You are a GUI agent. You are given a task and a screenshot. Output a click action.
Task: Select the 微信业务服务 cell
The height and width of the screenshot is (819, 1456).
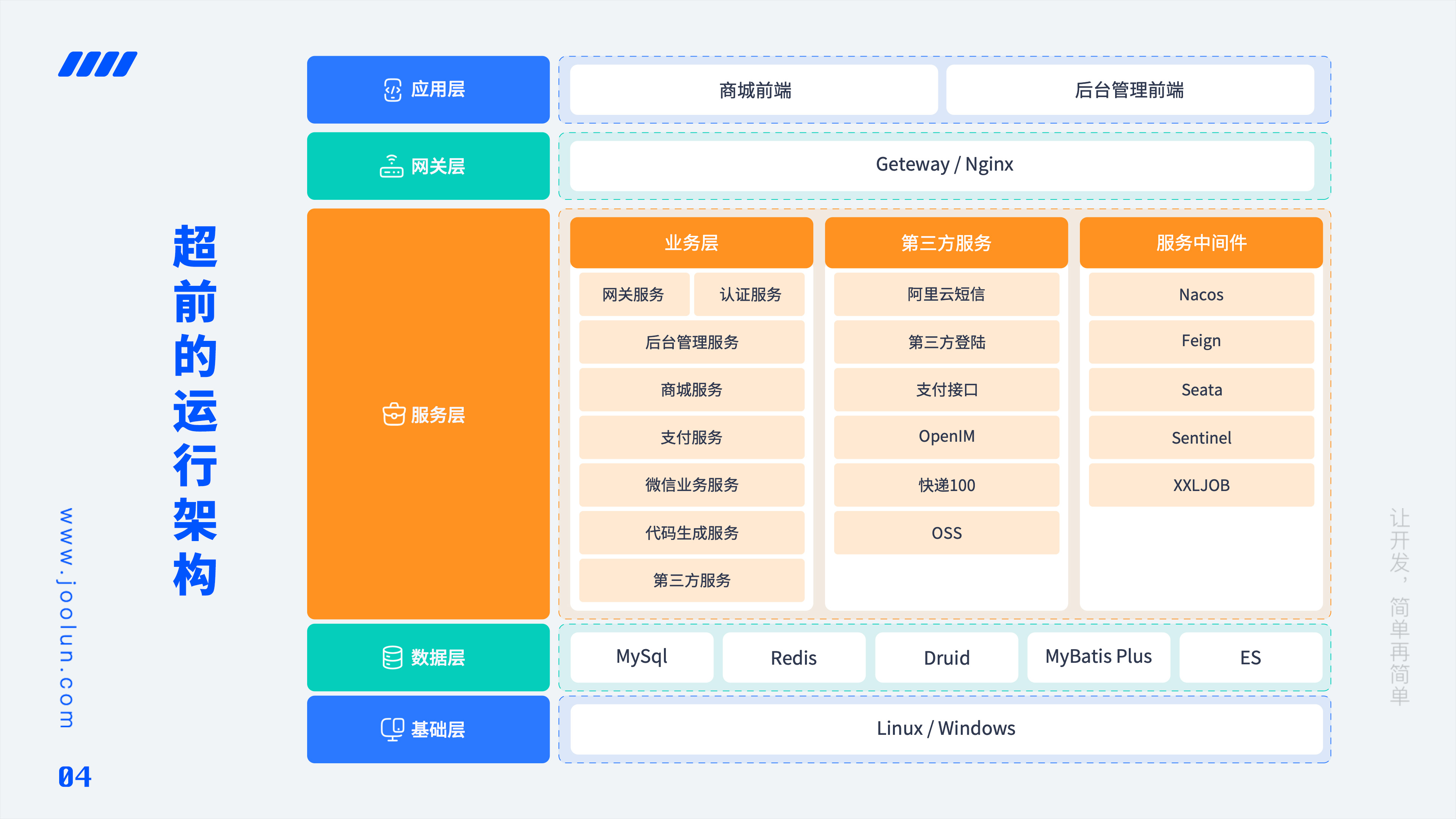click(692, 485)
